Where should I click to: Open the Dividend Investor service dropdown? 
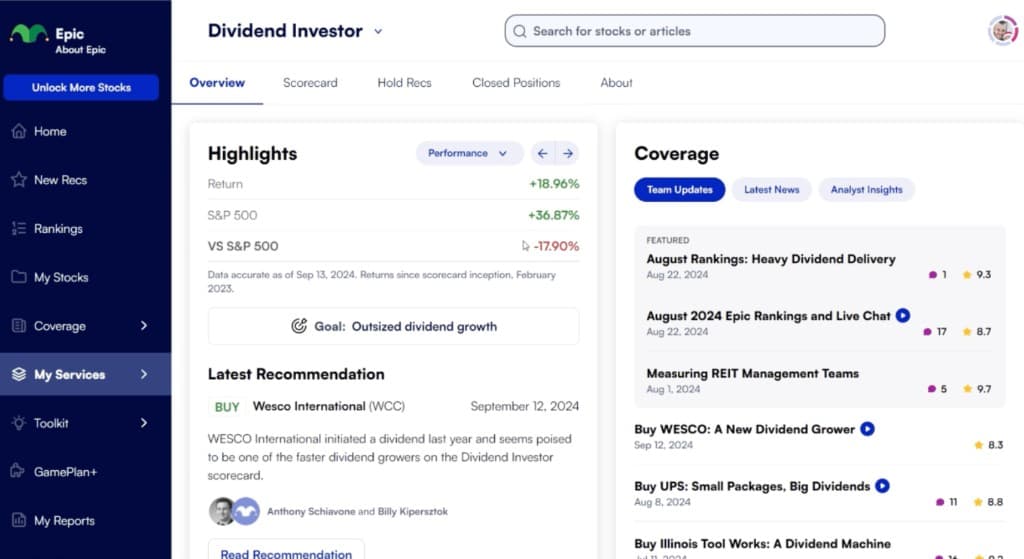378,31
